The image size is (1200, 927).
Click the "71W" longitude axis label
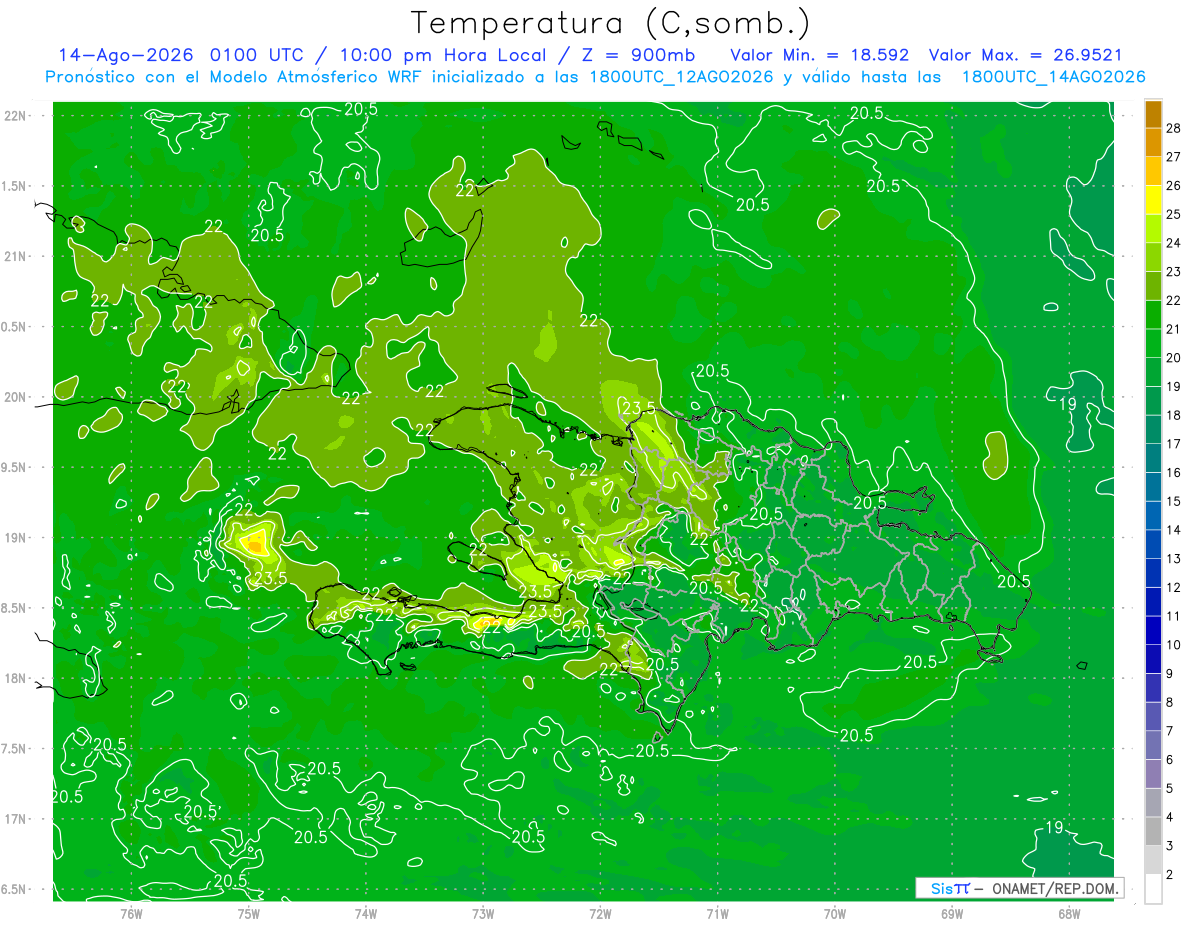point(717,913)
